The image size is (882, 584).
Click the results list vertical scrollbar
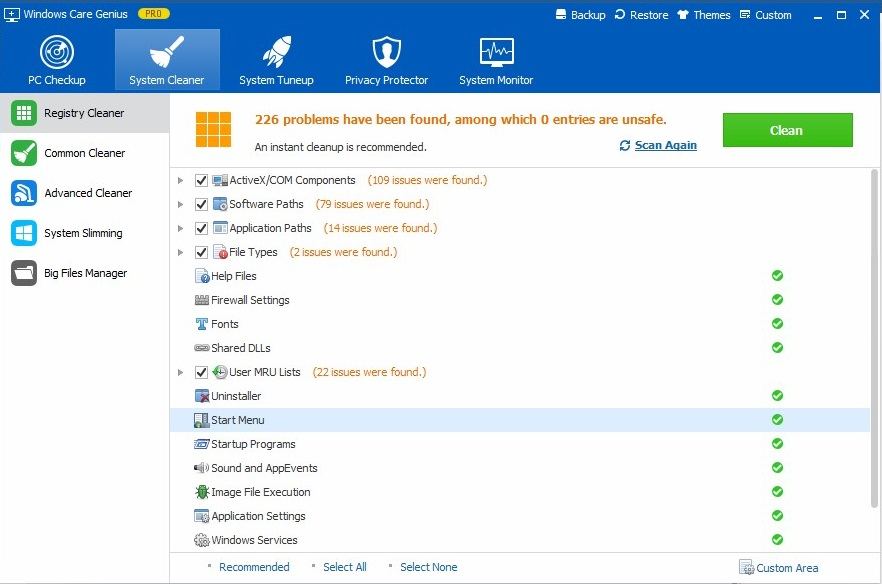pos(875,338)
